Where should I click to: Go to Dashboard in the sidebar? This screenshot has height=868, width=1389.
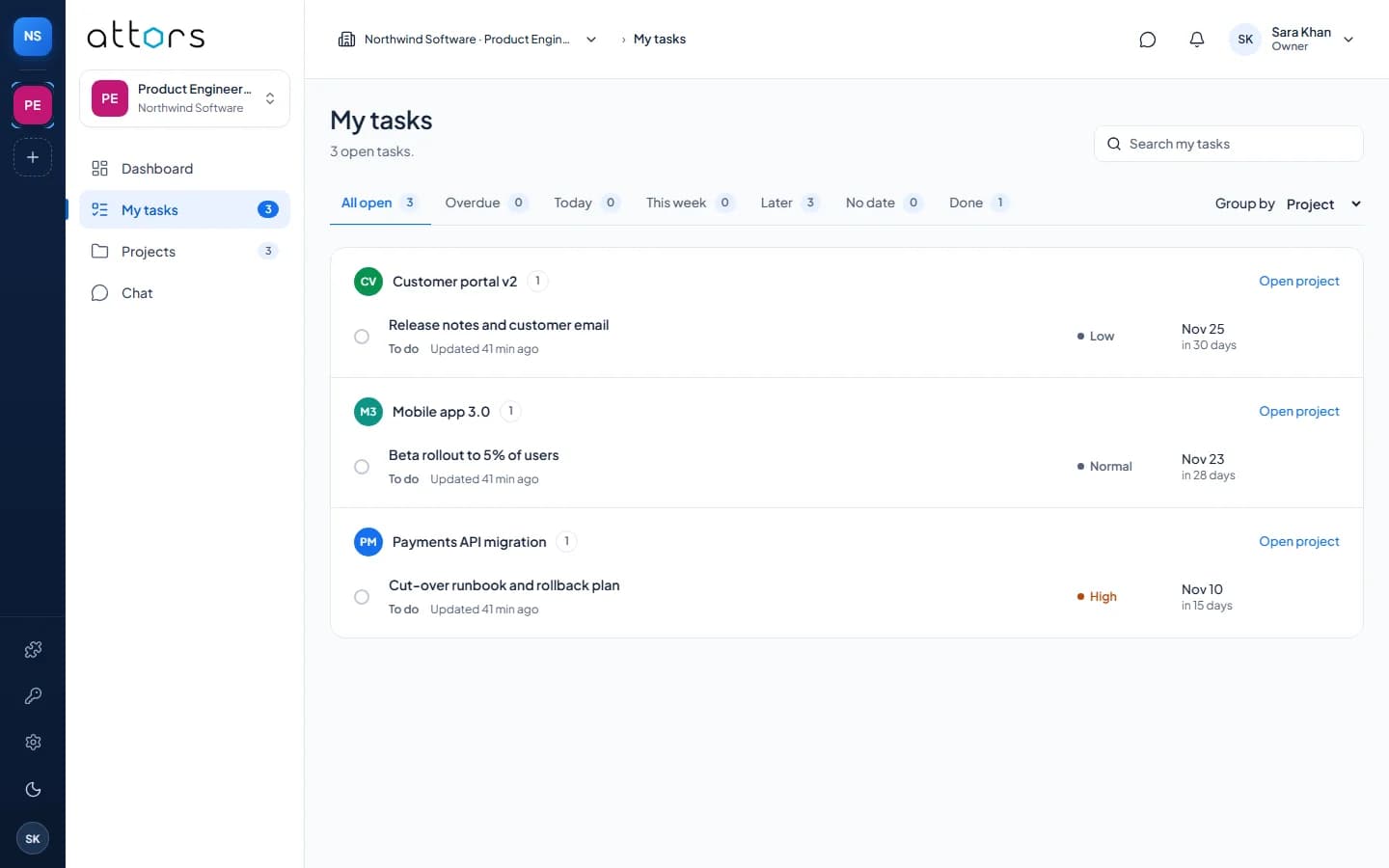pyautogui.click(x=184, y=169)
